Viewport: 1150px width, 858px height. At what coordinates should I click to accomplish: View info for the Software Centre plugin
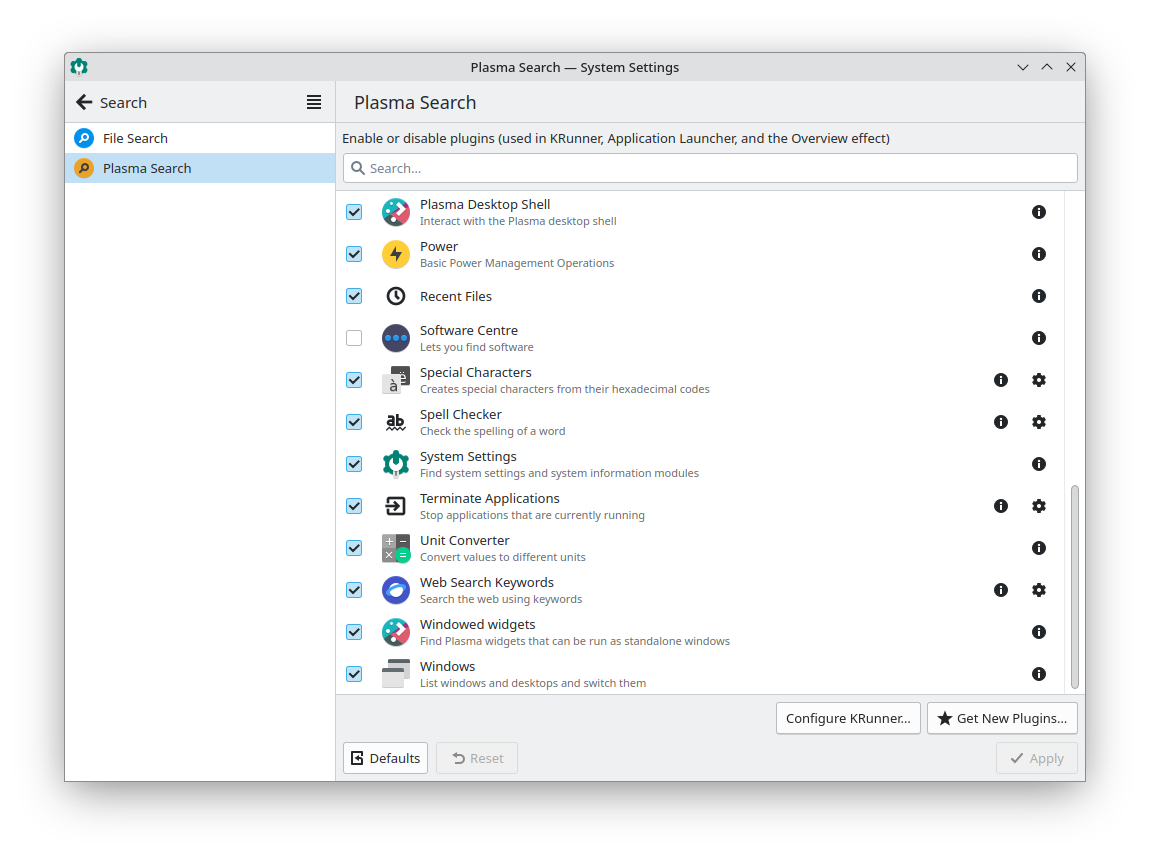pyautogui.click(x=1039, y=338)
